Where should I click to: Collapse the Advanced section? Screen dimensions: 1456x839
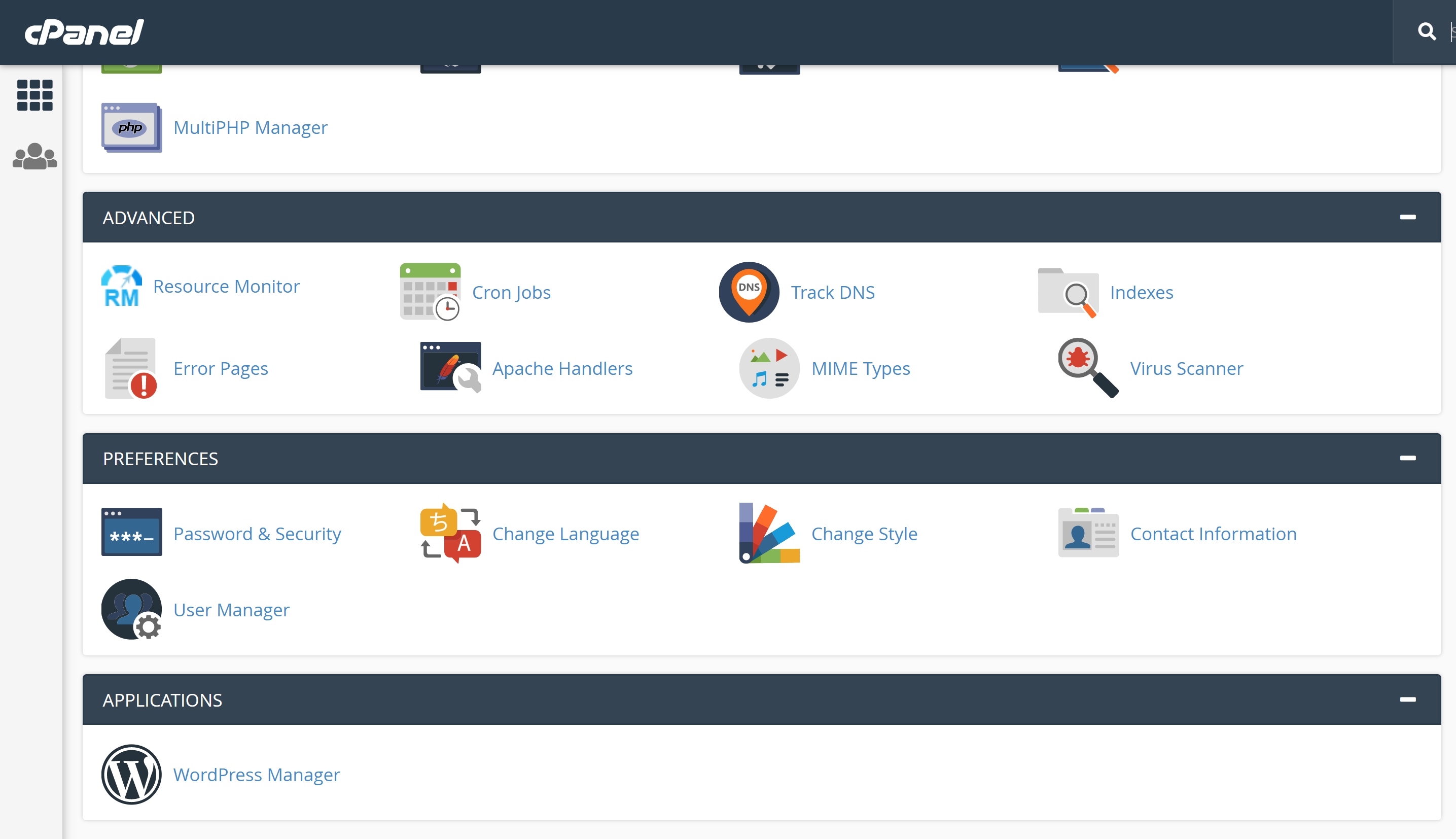coord(1408,217)
